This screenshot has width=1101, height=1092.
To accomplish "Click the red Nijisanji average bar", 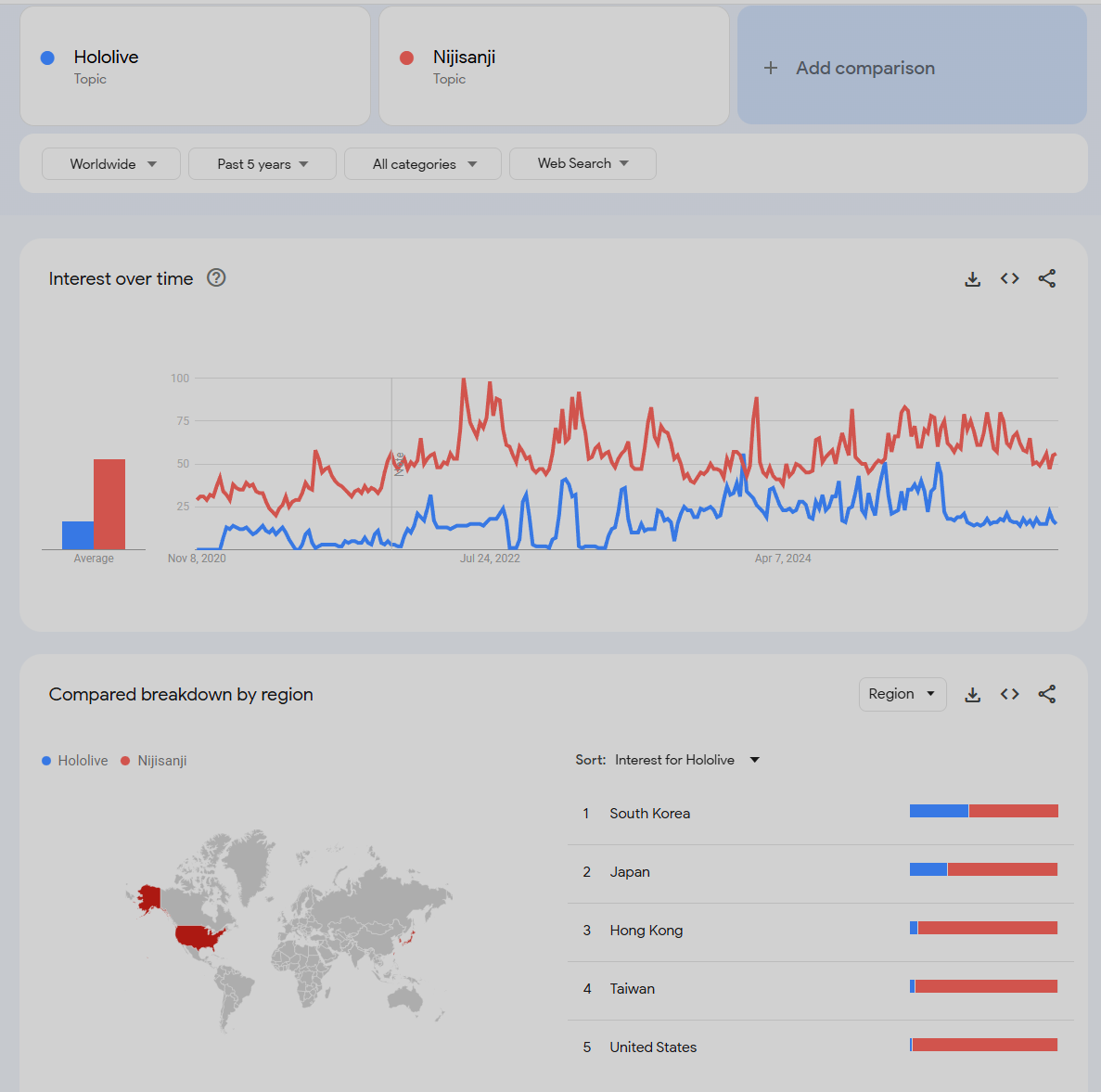I will coord(109,504).
